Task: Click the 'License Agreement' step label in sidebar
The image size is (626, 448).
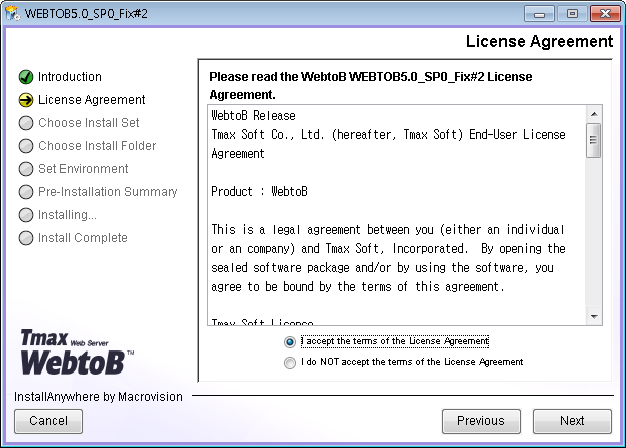Action: pos(92,100)
